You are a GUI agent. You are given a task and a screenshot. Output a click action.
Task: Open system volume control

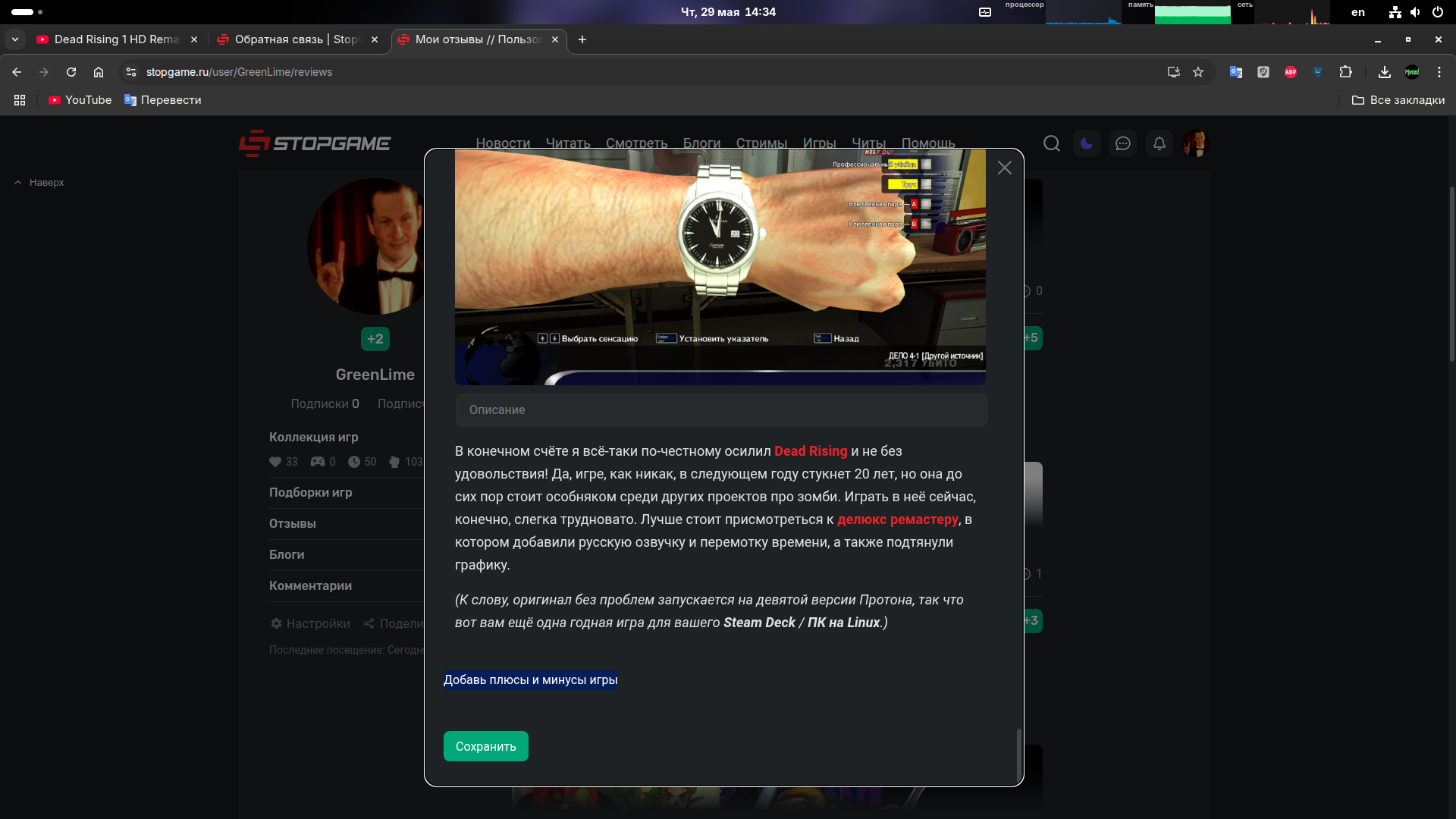point(1415,12)
